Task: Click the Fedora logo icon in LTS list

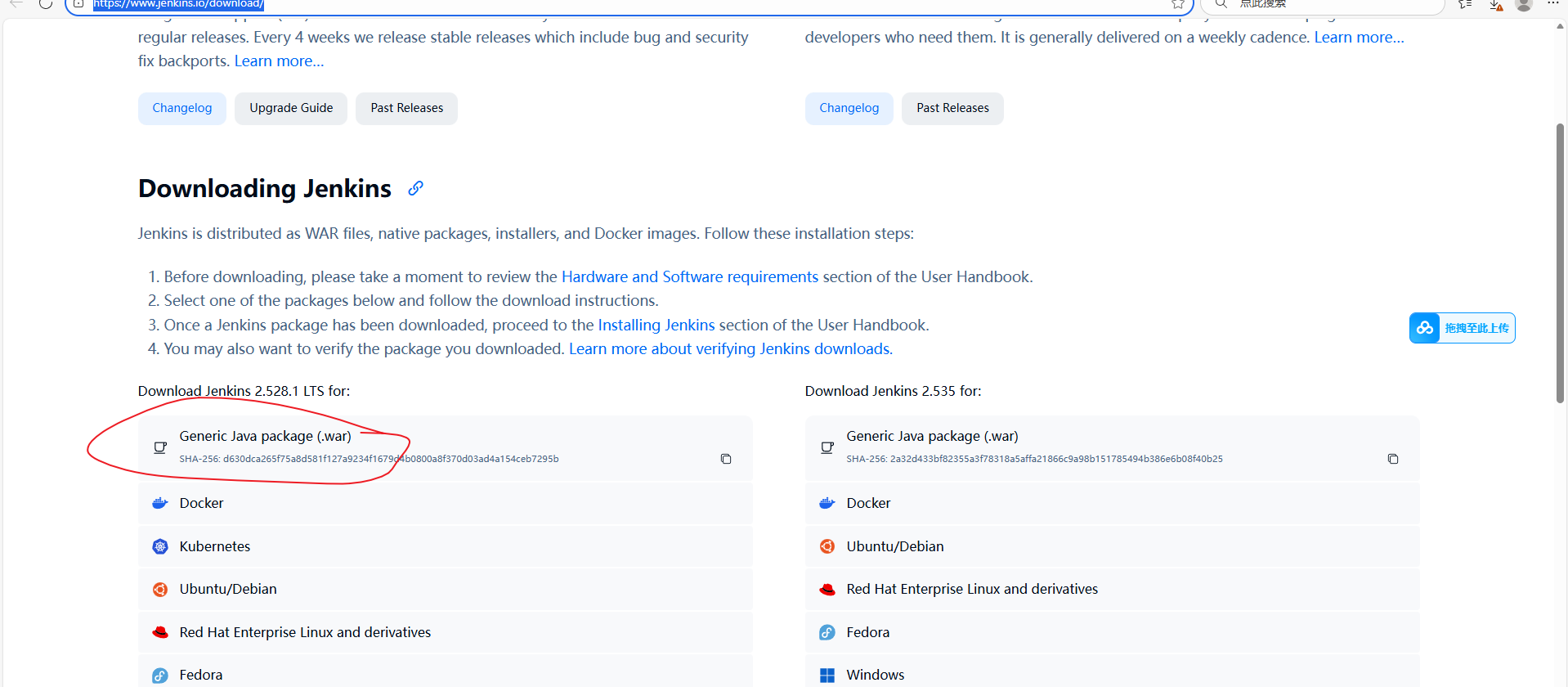Action: [x=160, y=675]
